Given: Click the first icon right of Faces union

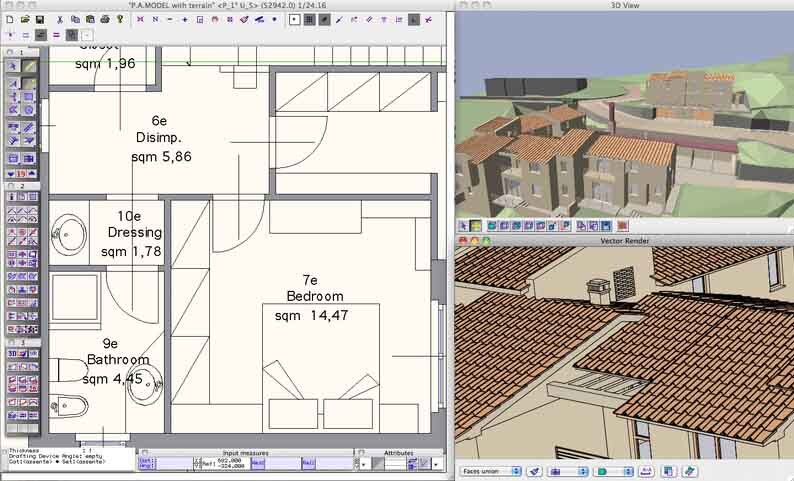Looking at the screenshot, I should pos(535,471).
